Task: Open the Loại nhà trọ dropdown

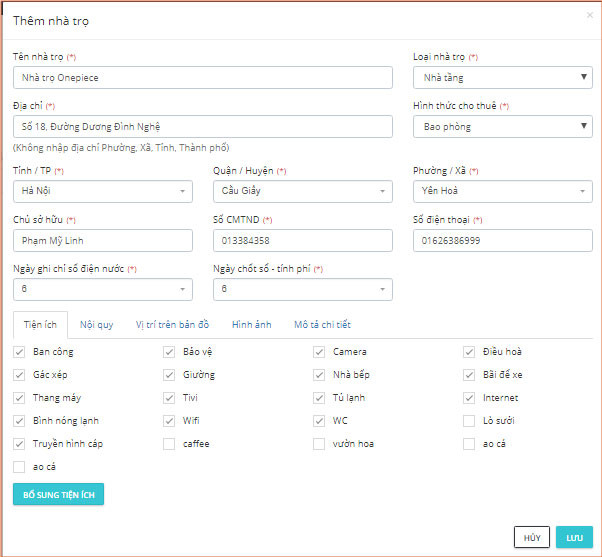Action: (x=502, y=77)
